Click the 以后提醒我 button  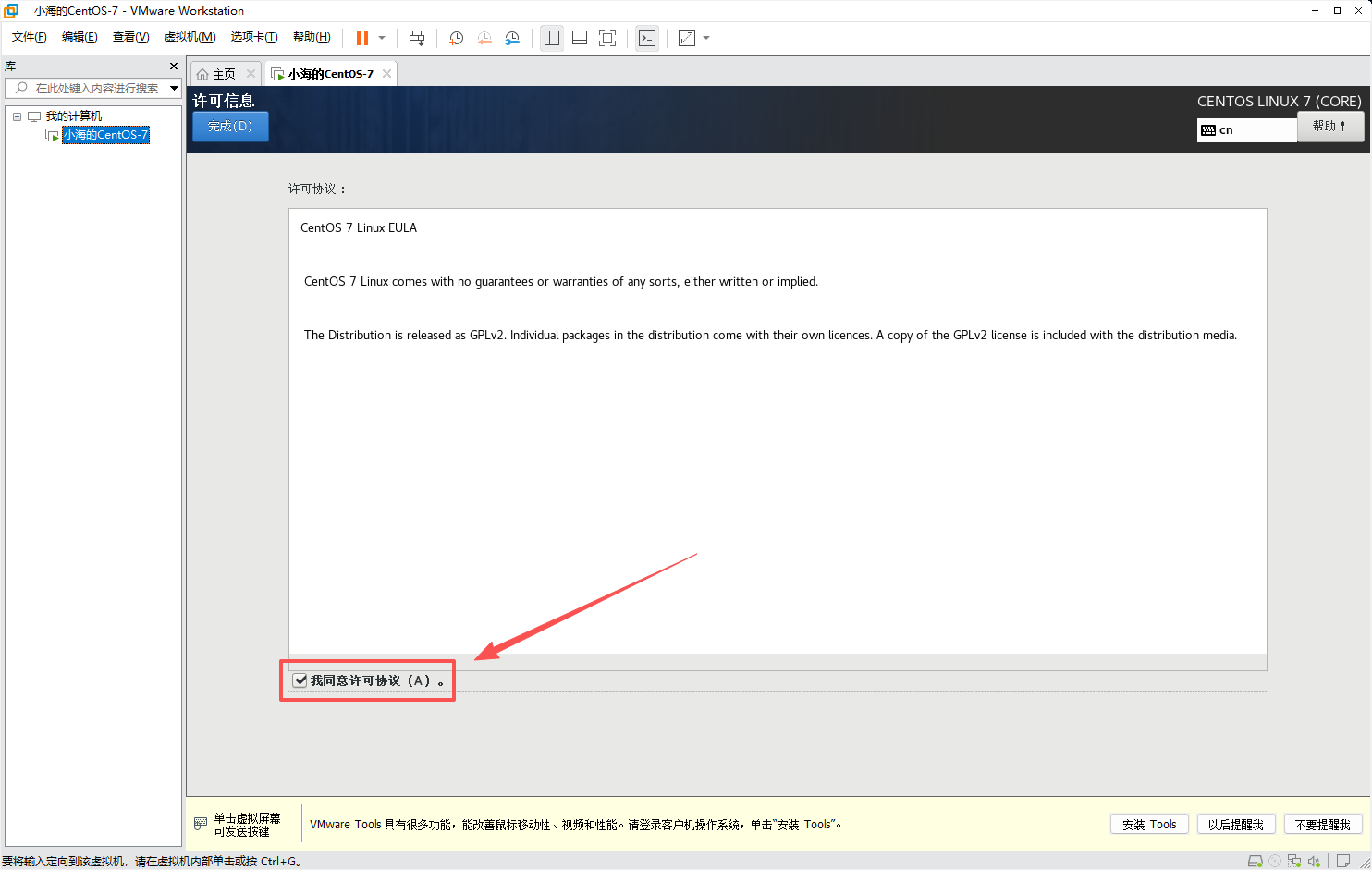pos(1236,825)
